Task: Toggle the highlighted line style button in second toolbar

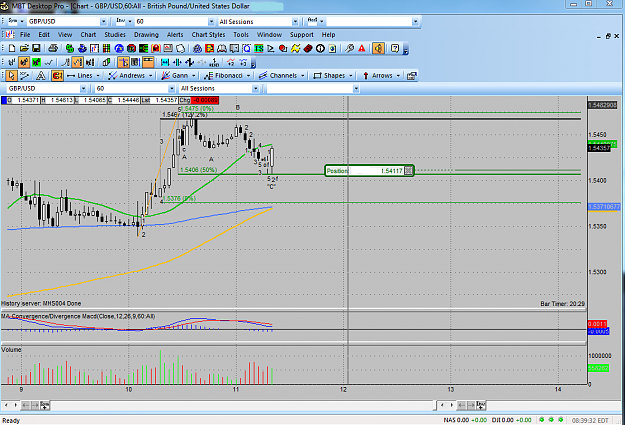Action: pos(77,62)
